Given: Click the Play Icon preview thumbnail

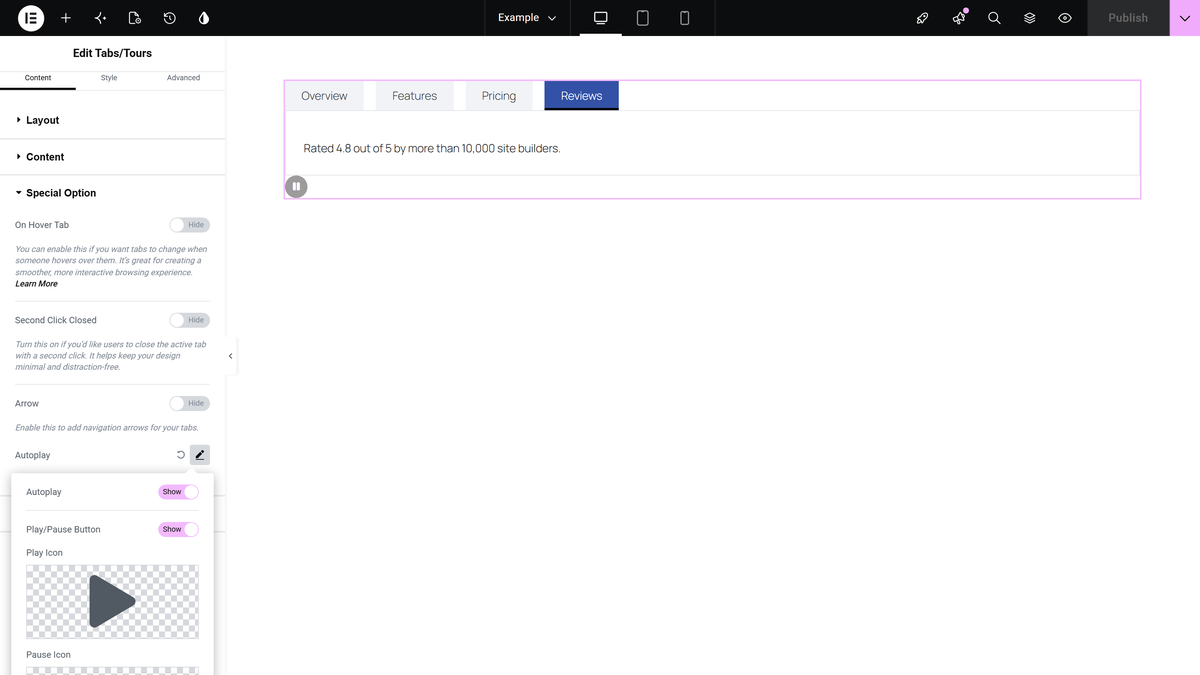Looking at the screenshot, I should [112, 601].
